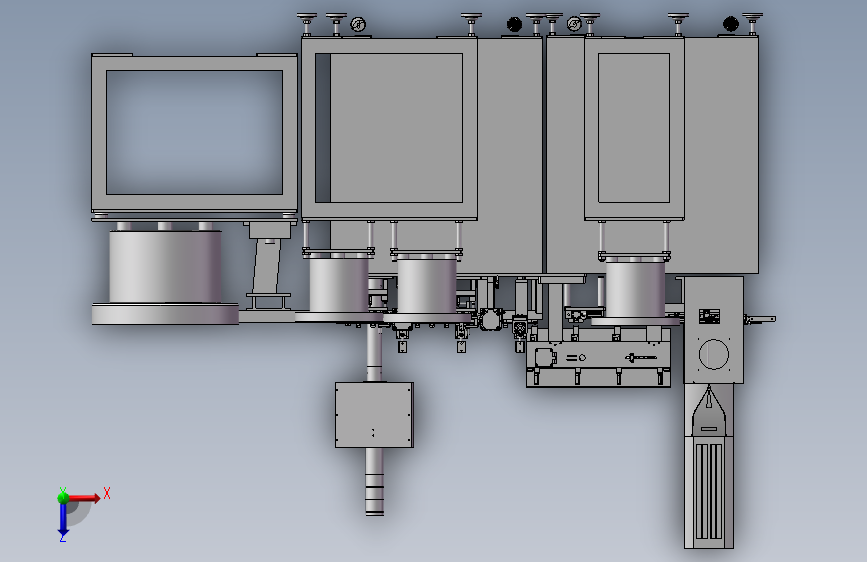The width and height of the screenshot is (867, 562).
Task: Select the slotted vertical conveyor at bottom right
Action: 709,491
